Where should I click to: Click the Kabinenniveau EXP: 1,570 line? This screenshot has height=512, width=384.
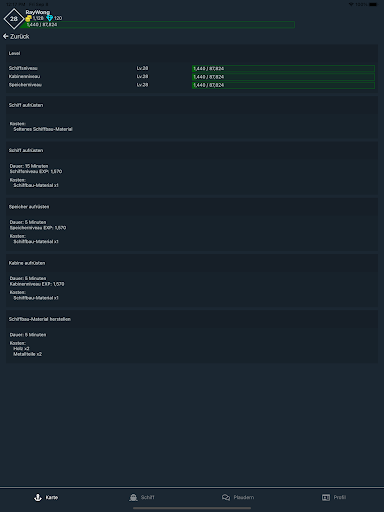(x=37, y=284)
